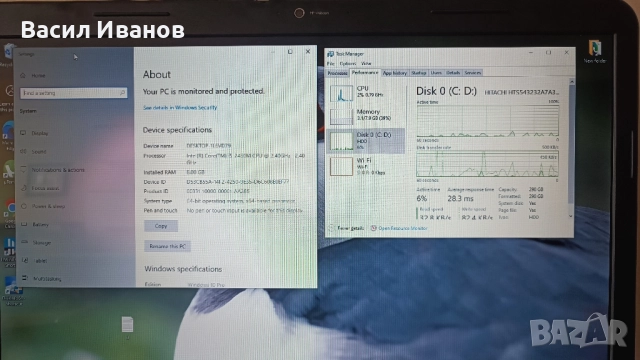
Task: Click the Active time graph for Disk 0
Action: coord(487,121)
